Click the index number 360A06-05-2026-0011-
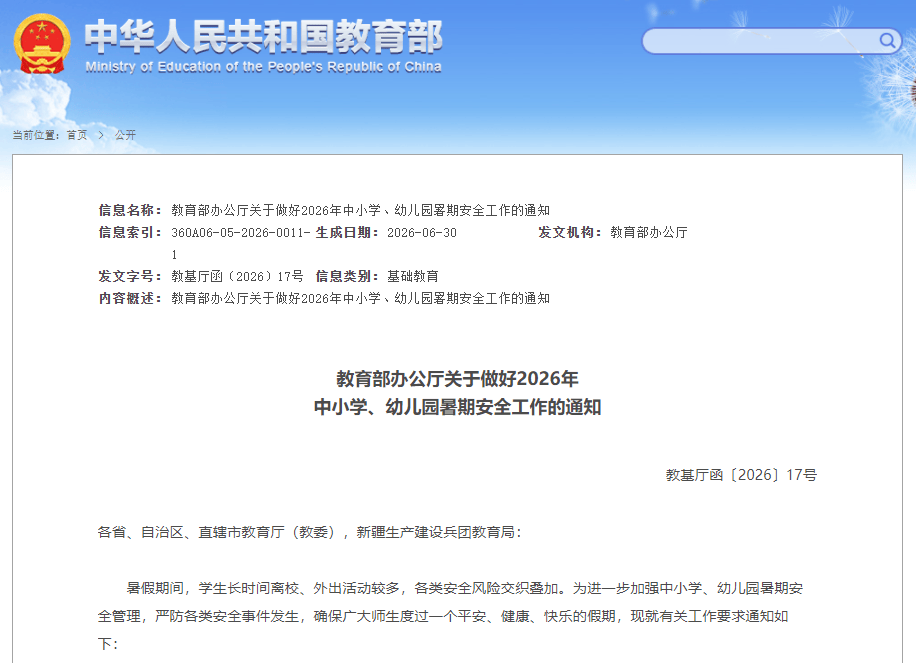 (x=241, y=232)
